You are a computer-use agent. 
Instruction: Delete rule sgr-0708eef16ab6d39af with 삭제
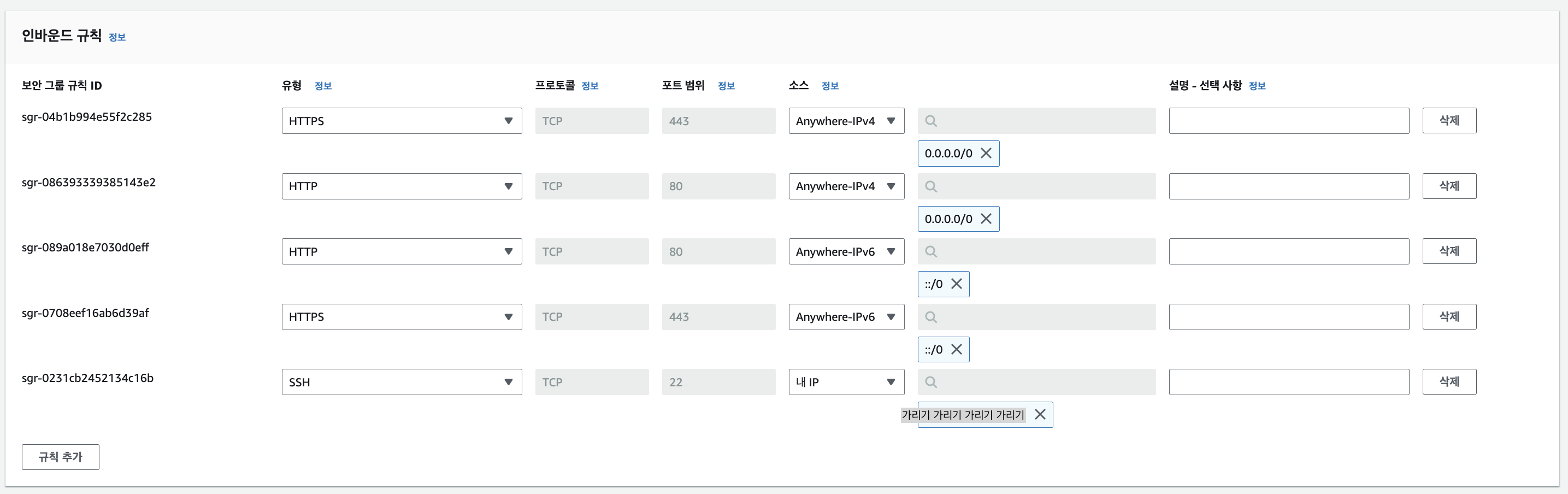(x=1449, y=317)
